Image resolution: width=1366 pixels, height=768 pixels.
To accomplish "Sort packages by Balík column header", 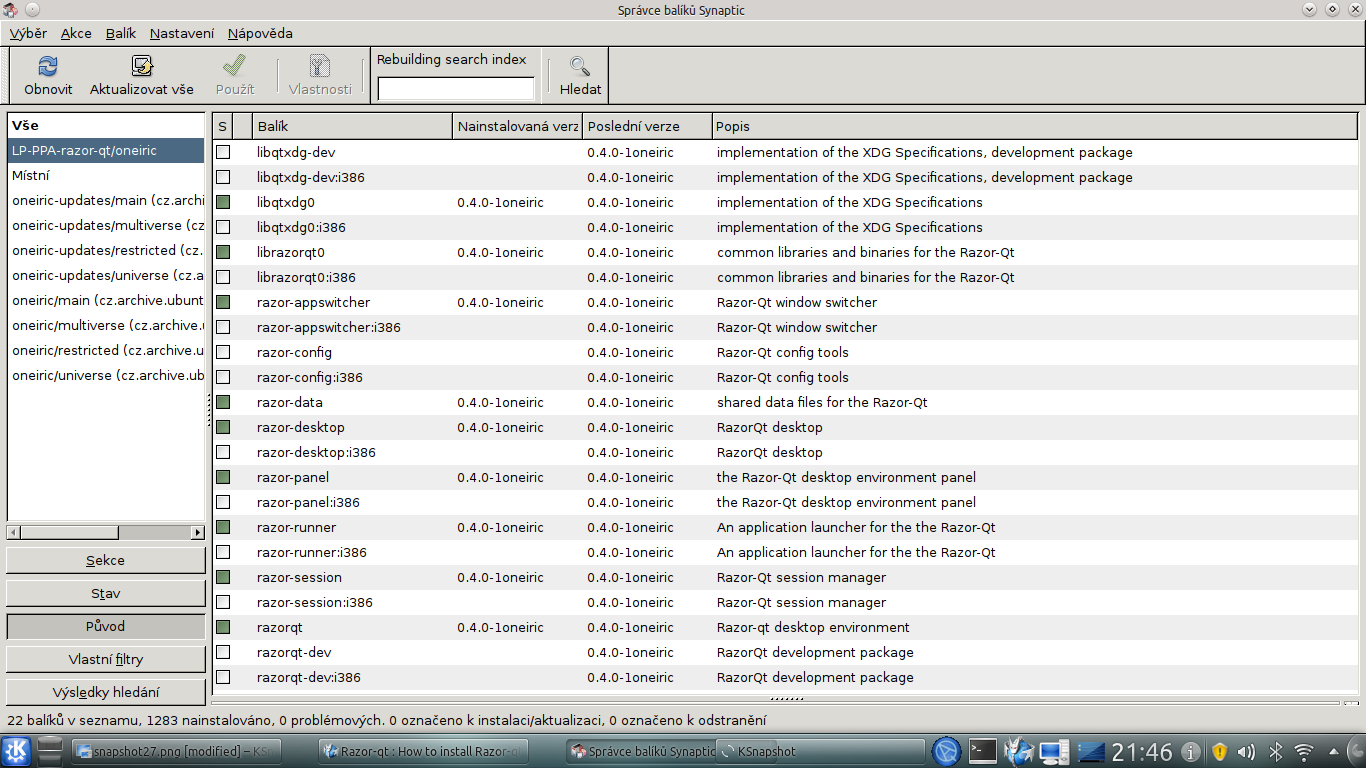I will point(352,126).
